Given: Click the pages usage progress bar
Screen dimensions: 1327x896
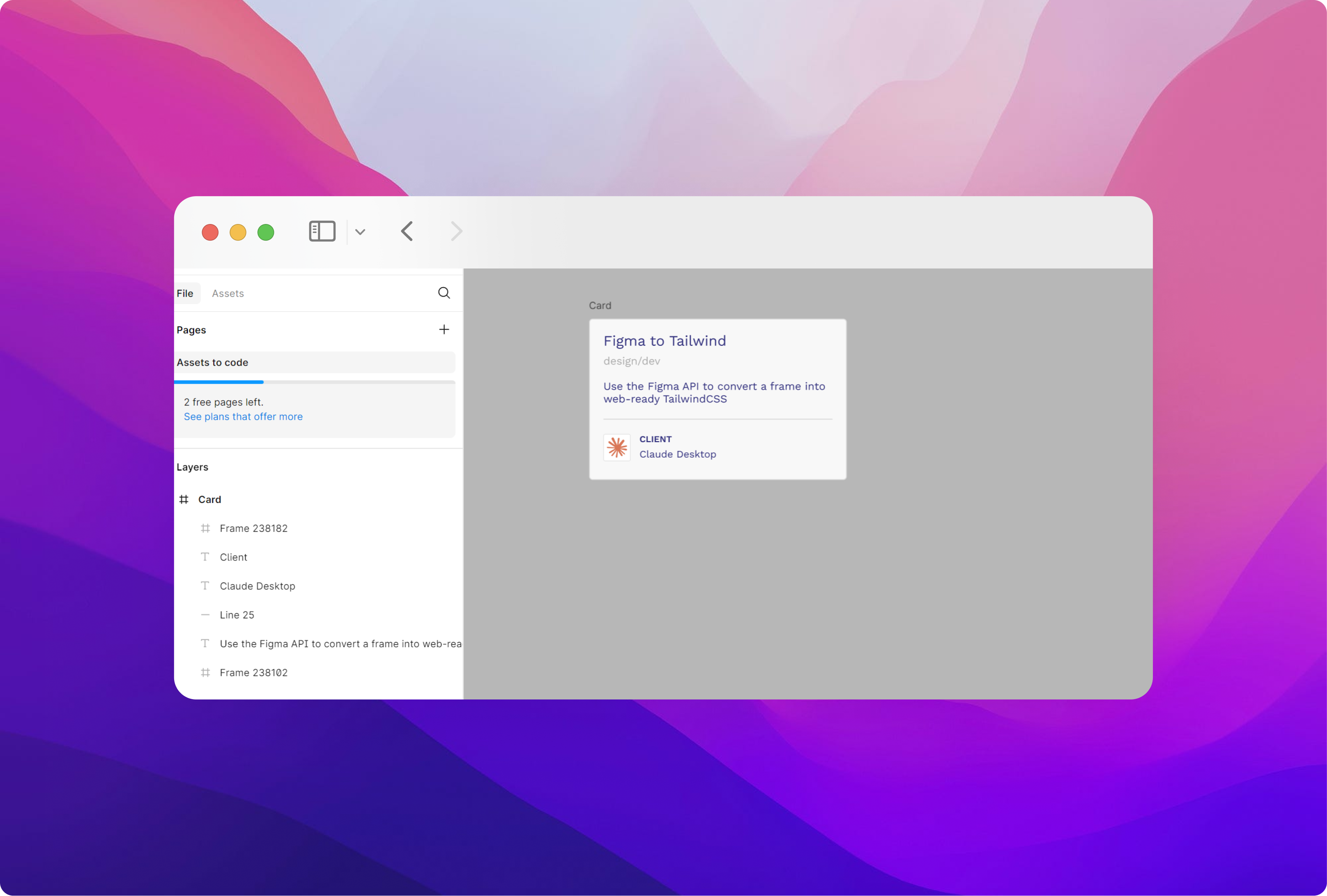Looking at the screenshot, I should (x=315, y=382).
